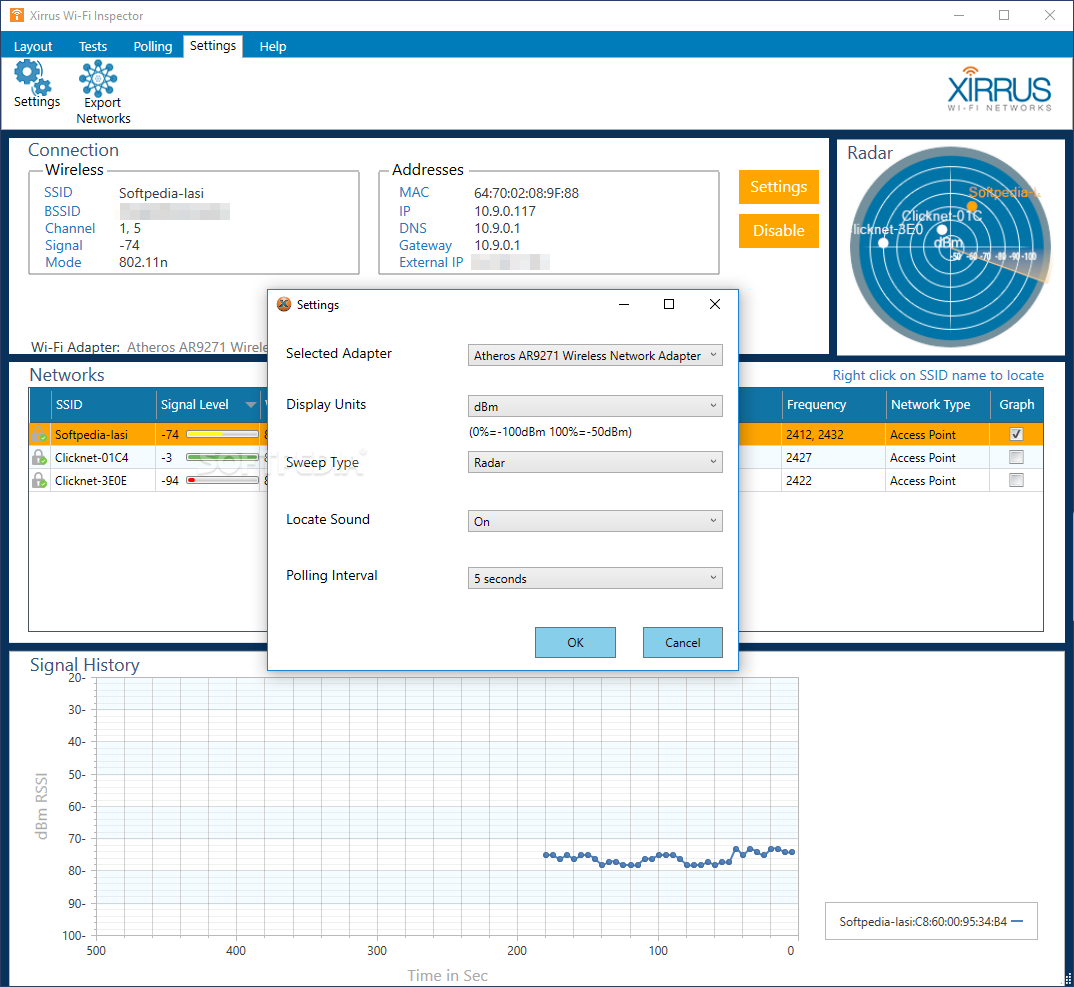
Task: Open the Polling menu tab
Action: coord(153,47)
